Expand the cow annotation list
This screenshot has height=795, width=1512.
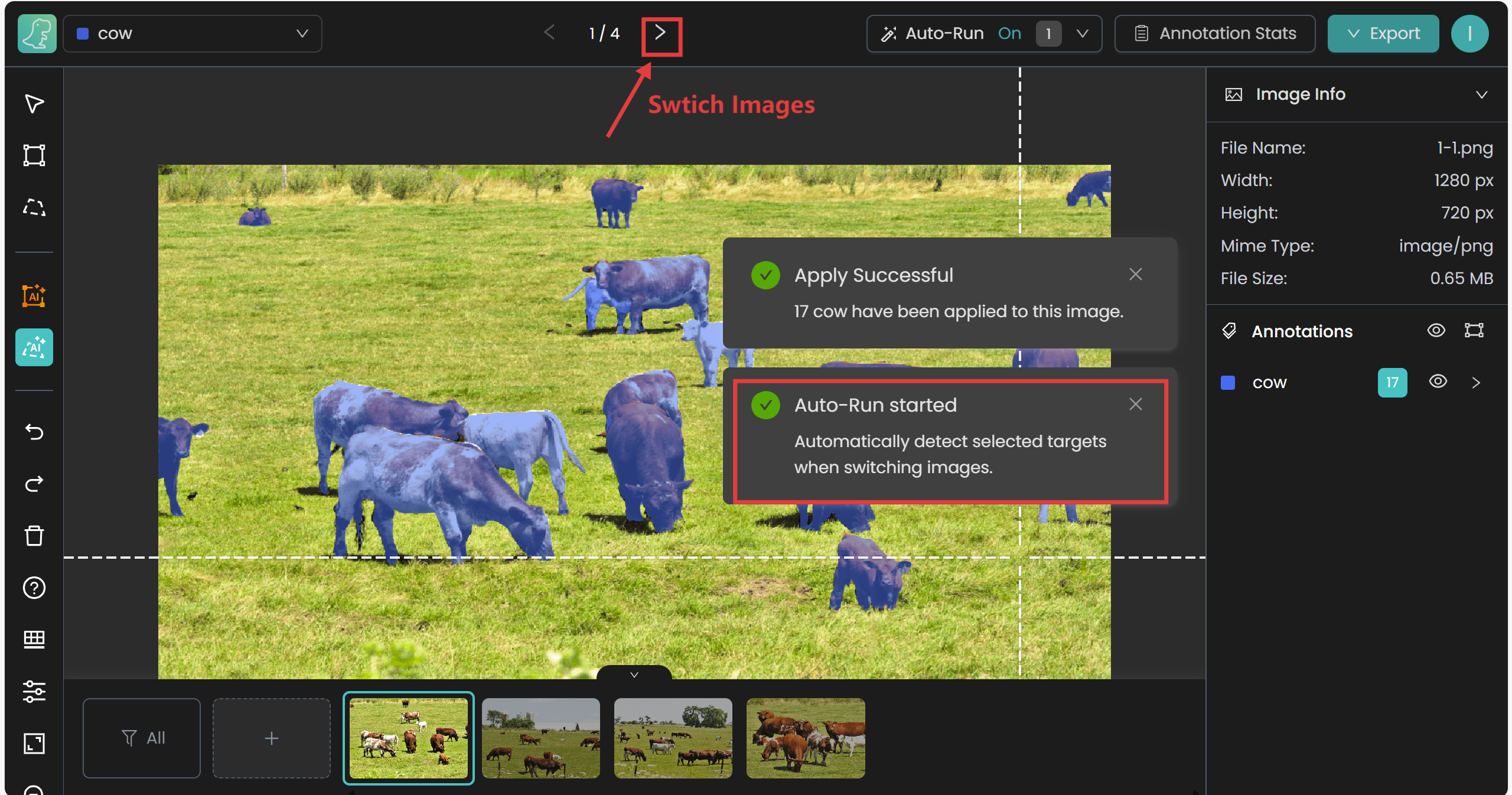1476,383
